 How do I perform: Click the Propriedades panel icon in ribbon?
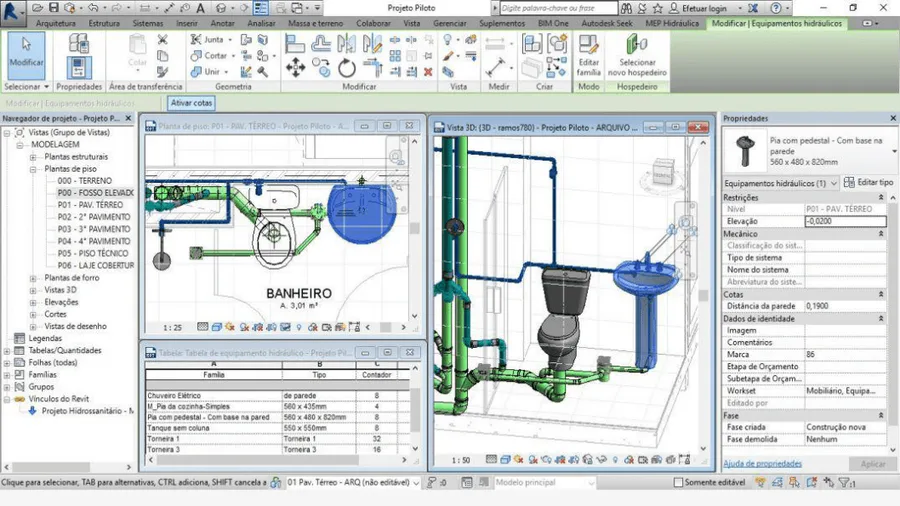pos(79,67)
